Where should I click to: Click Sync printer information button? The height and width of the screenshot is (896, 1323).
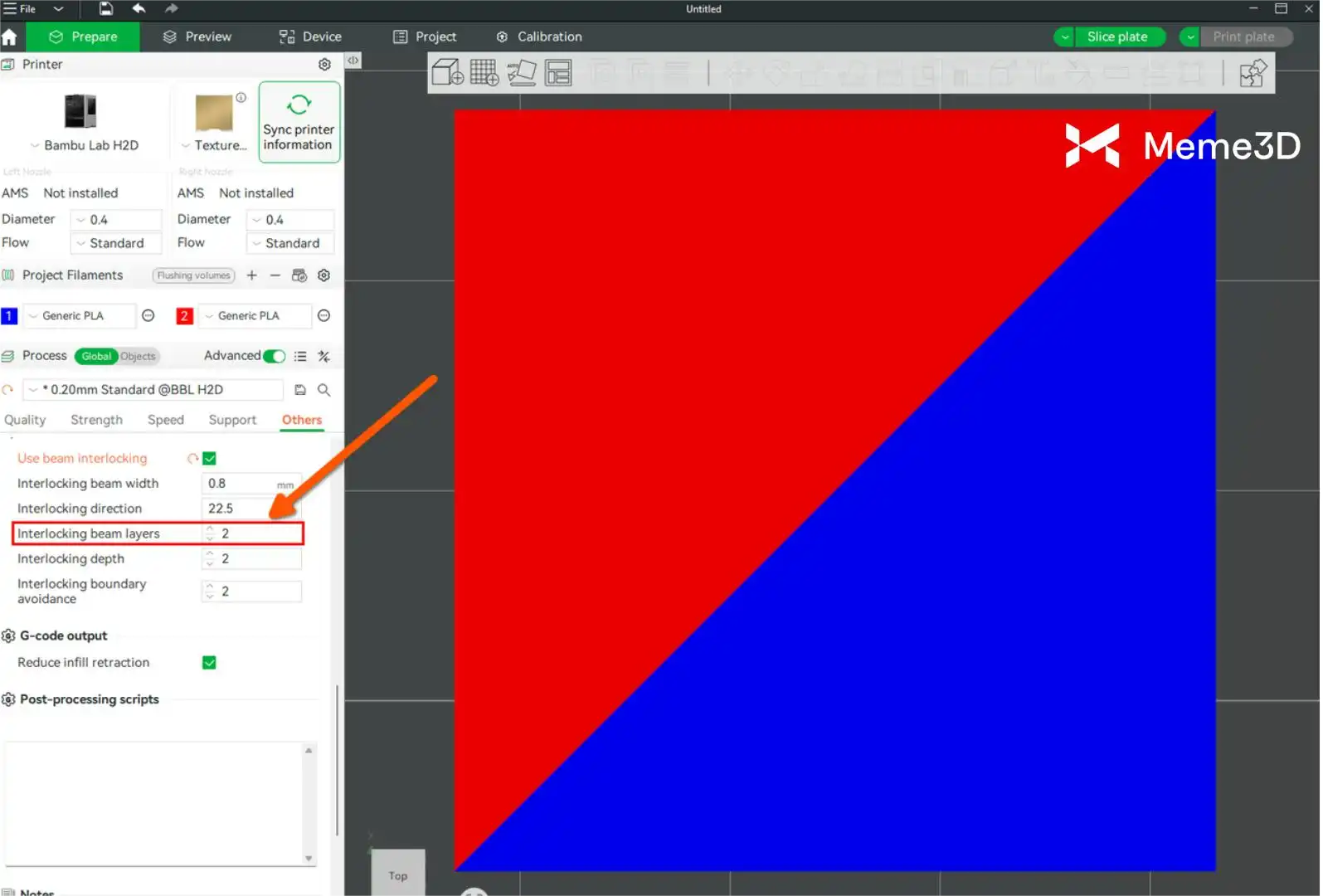[299, 123]
